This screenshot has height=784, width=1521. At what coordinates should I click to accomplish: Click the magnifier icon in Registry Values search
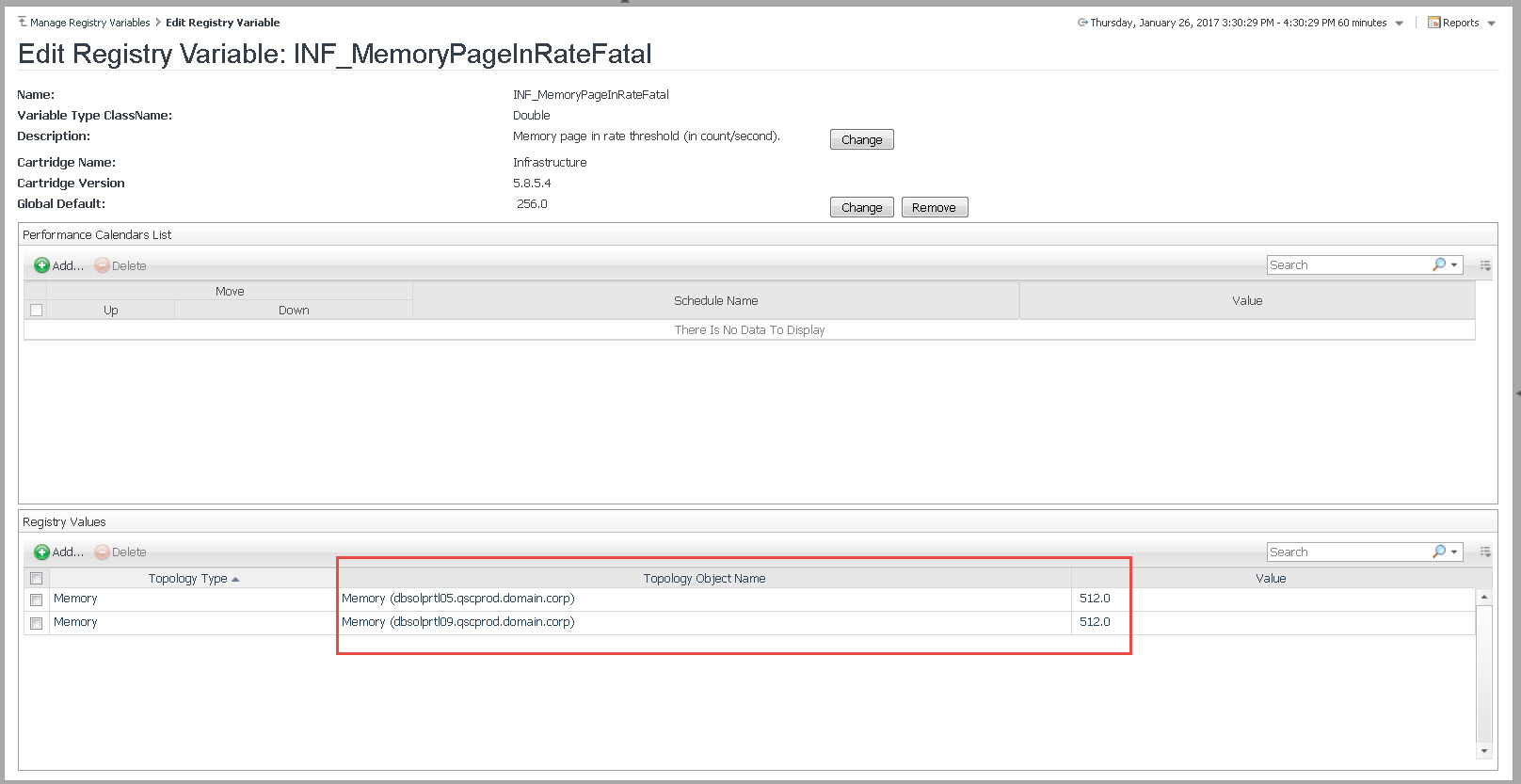click(x=1438, y=552)
